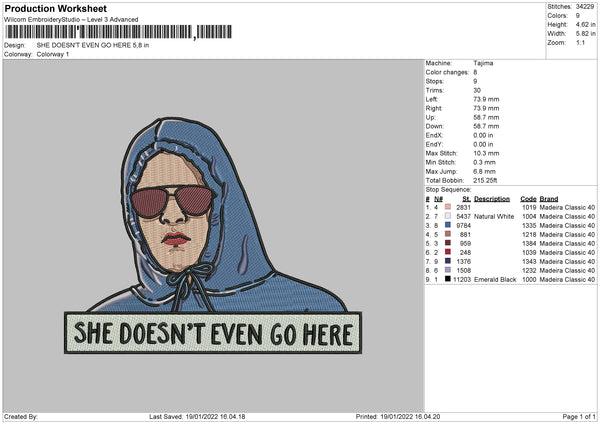600x424 pixels.
Task: Click the Machine value Tajima
Action: [x=483, y=63]
